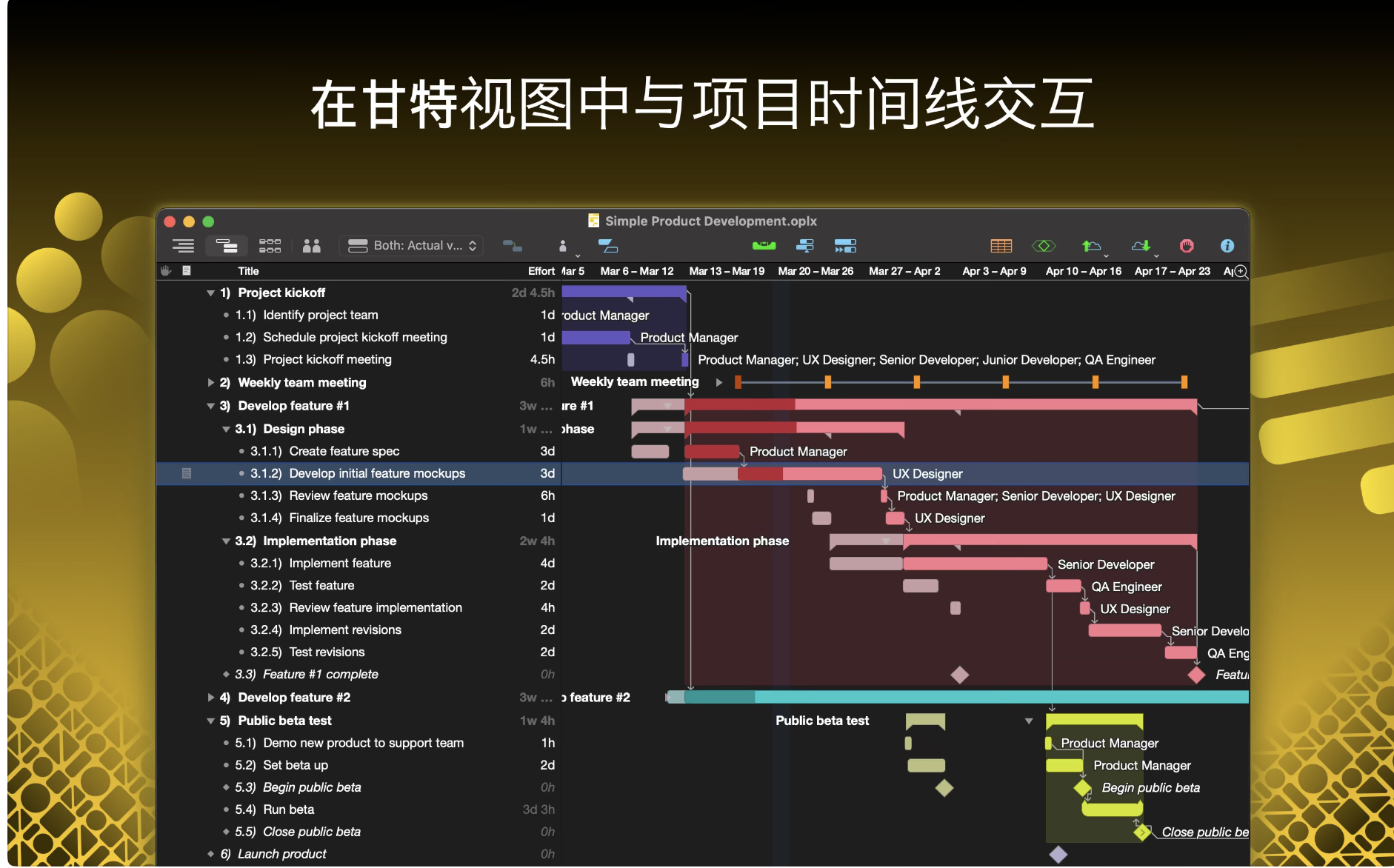Click the orange table Styles icon
Image resolution: width=1394 pixels, height=868 pixels.
pos(1001,246)
